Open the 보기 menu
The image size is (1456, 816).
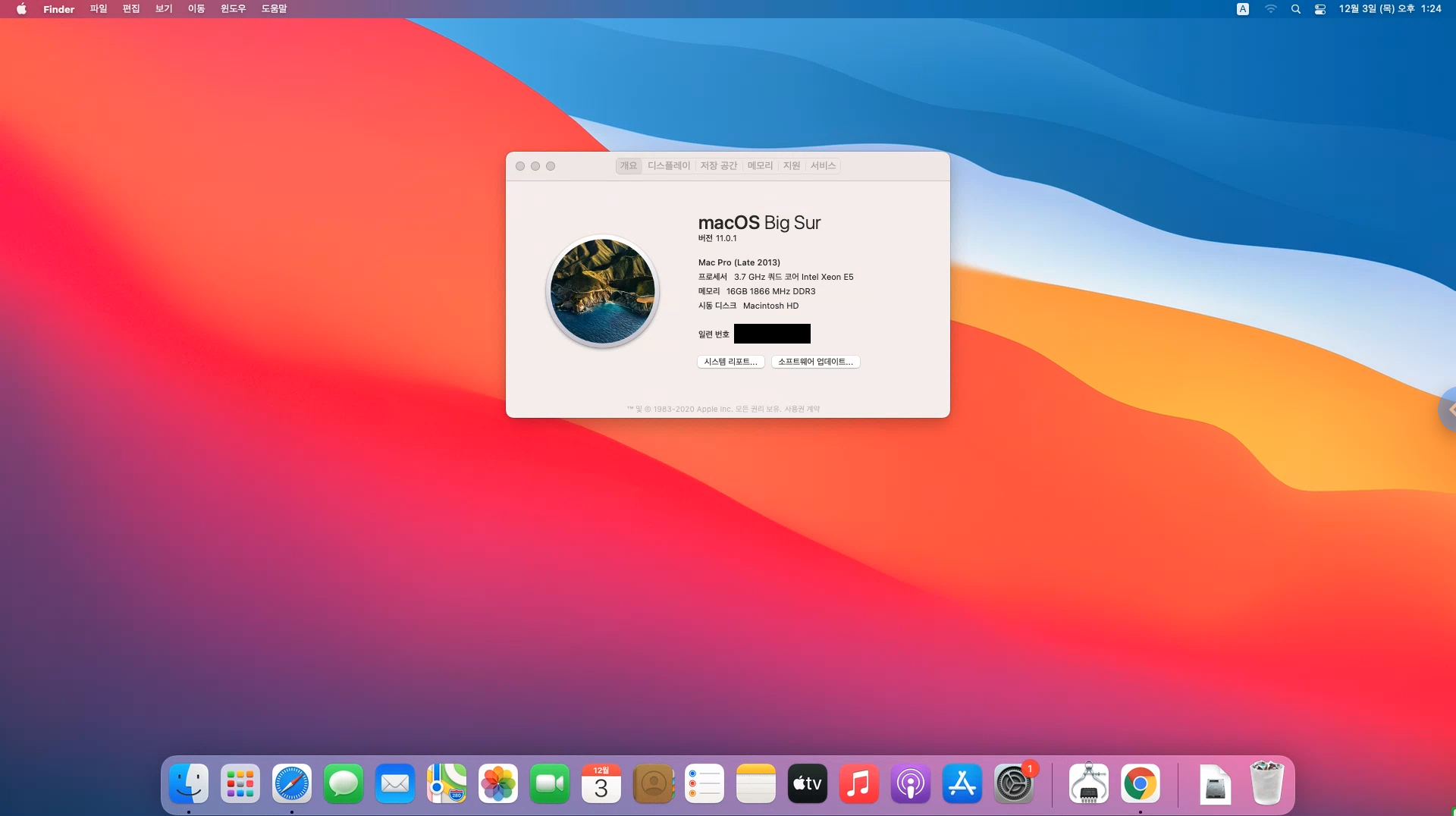pos(164,9)
